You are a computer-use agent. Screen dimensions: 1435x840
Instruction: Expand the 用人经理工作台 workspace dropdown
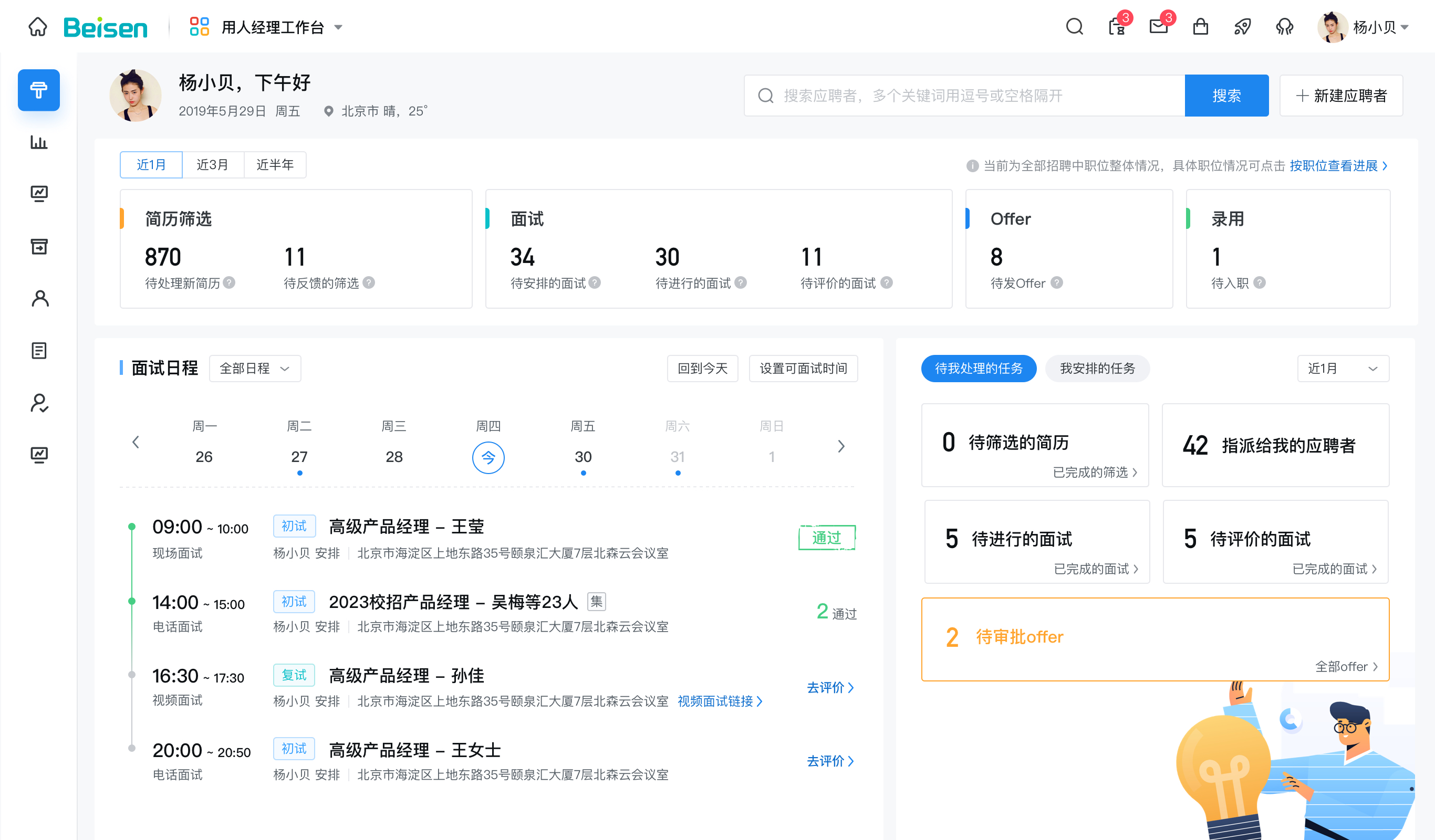(338, 27)
